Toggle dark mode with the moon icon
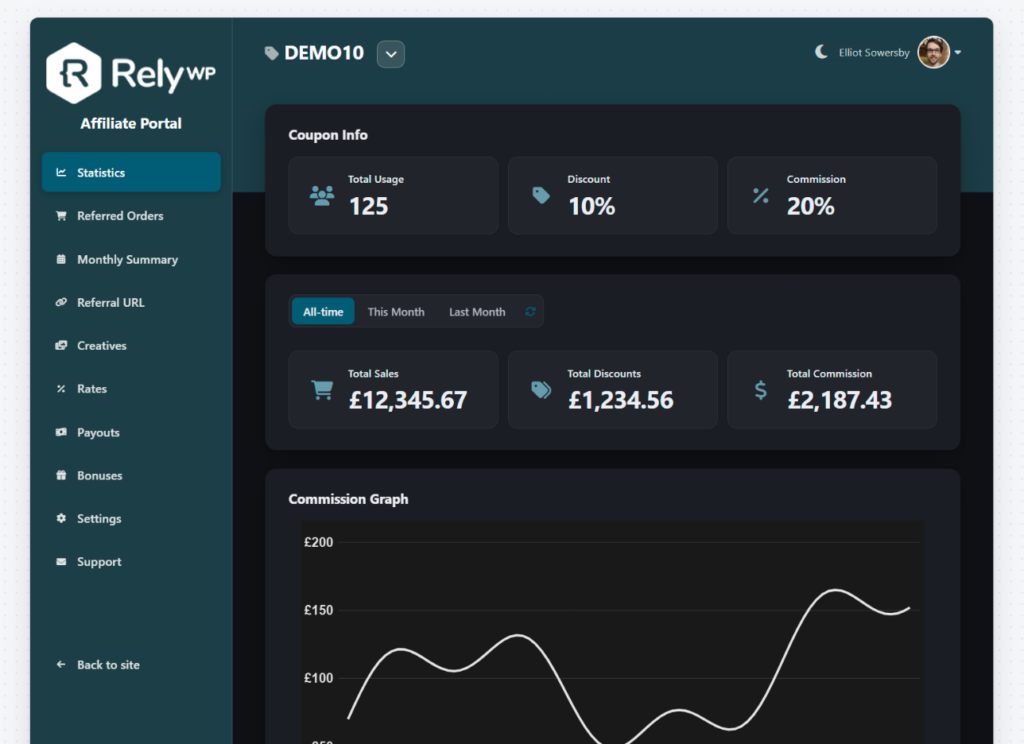 tap(822, 52)
